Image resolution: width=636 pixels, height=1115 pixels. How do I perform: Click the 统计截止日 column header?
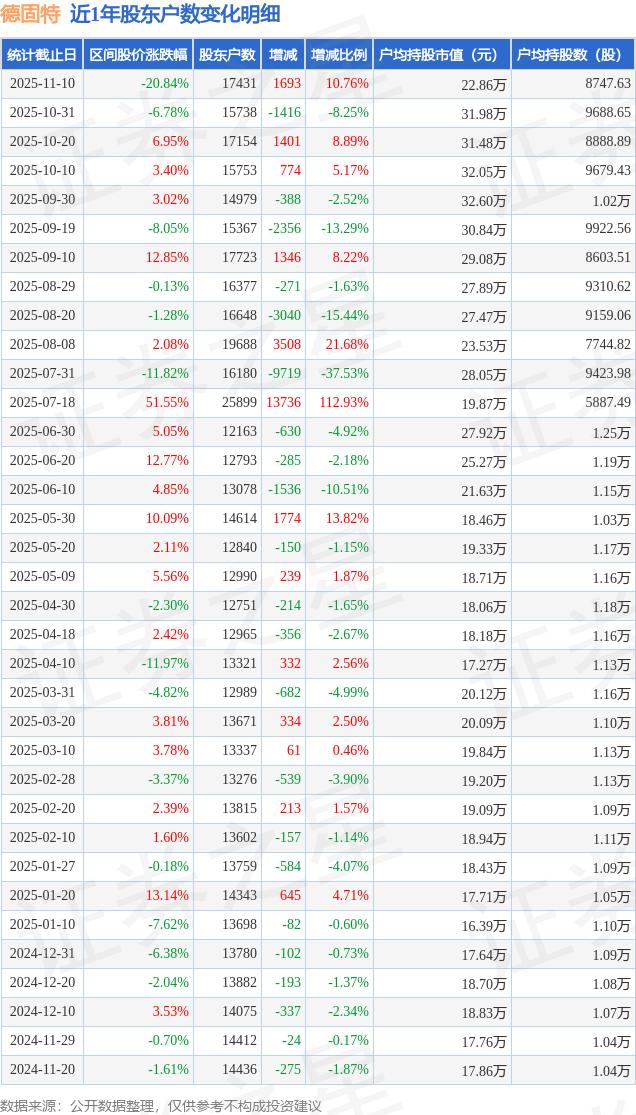coord(42,55)
